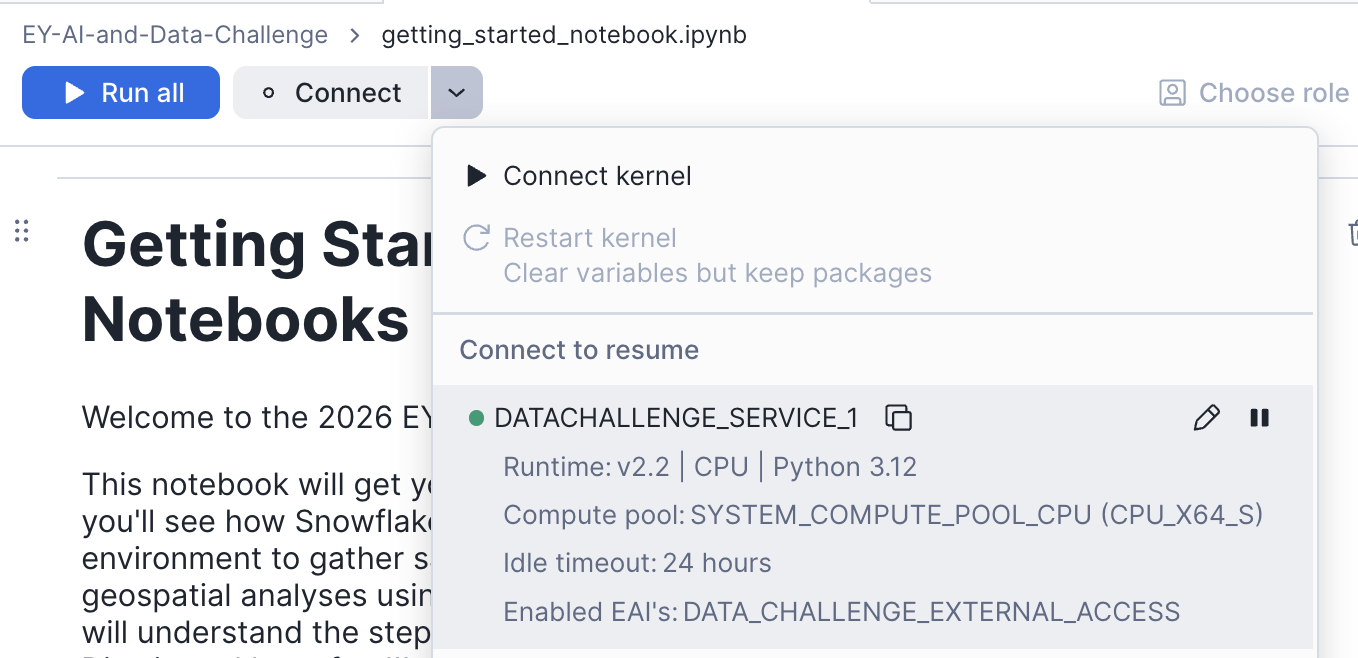Click the Runtime: v2.2 | CPU | Python 3.12 line
This screenshot has width=1358, height=658.
(710, 467)
